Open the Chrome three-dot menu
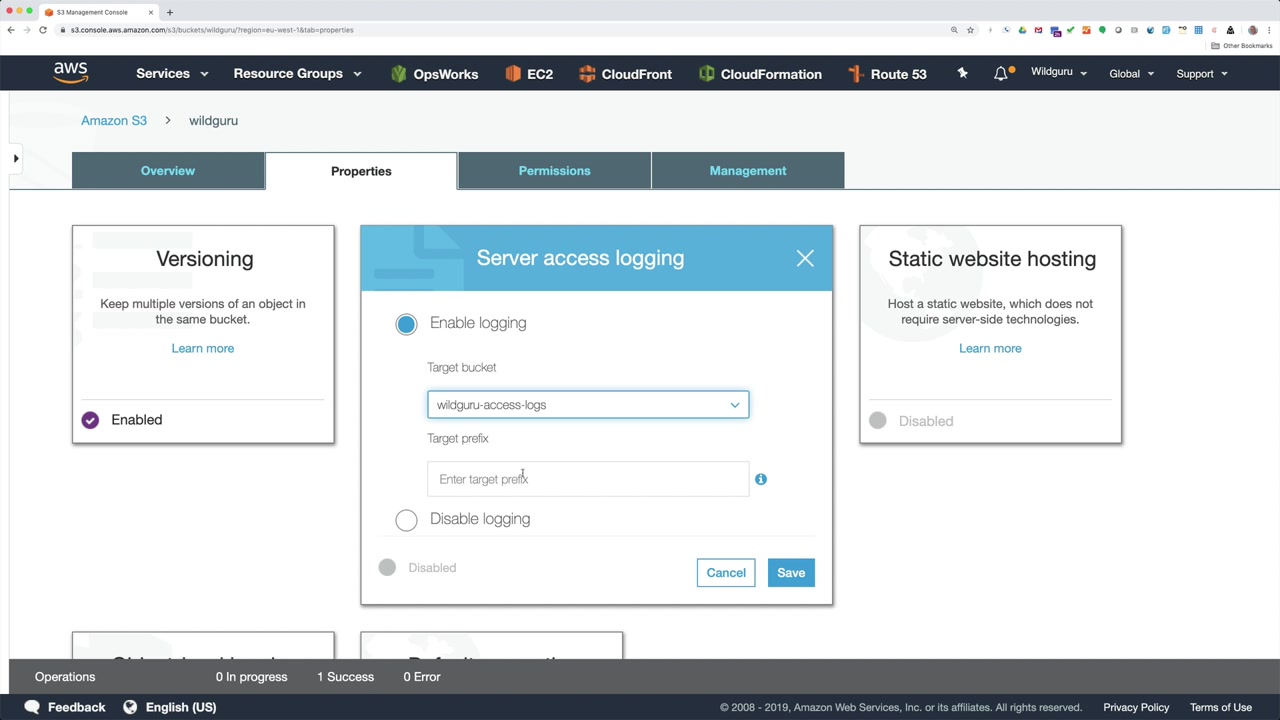This screenshot has height=720, width=1280. point(1270,30)
